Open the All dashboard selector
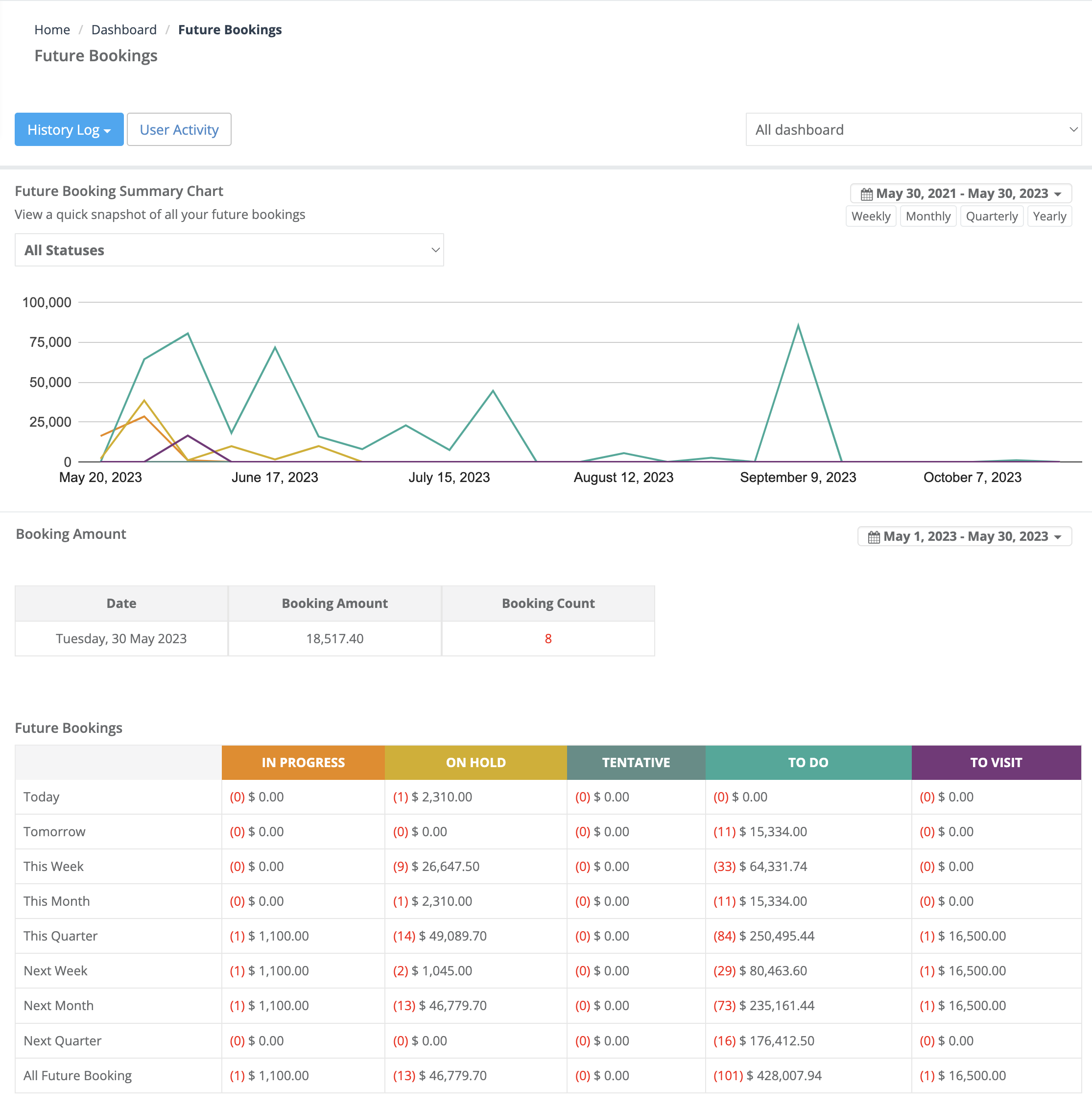The width and height of the screenshot is (1092, 1112). point(913,130)
